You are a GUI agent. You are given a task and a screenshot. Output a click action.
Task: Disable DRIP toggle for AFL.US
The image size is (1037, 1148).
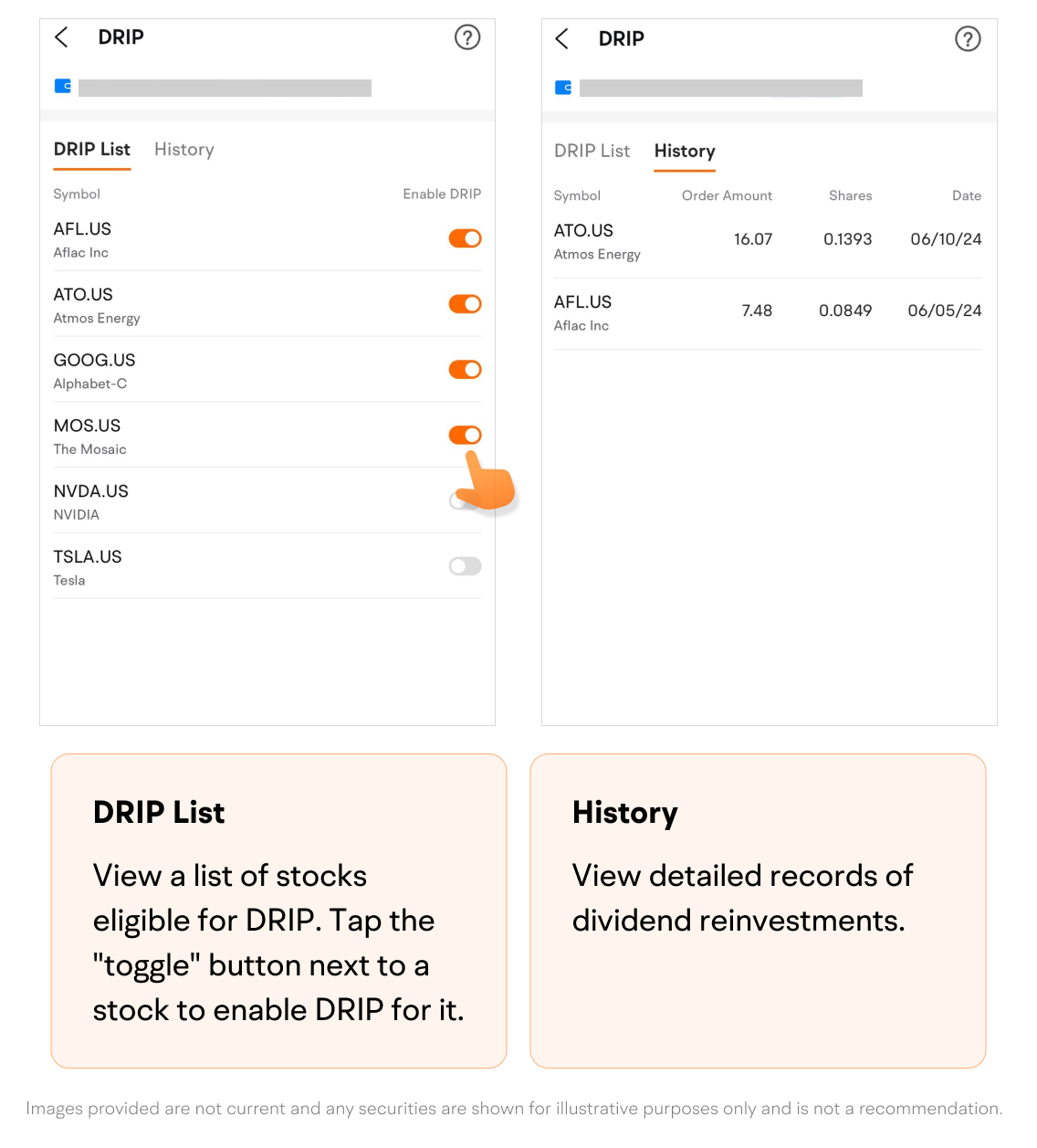point(465,238)
